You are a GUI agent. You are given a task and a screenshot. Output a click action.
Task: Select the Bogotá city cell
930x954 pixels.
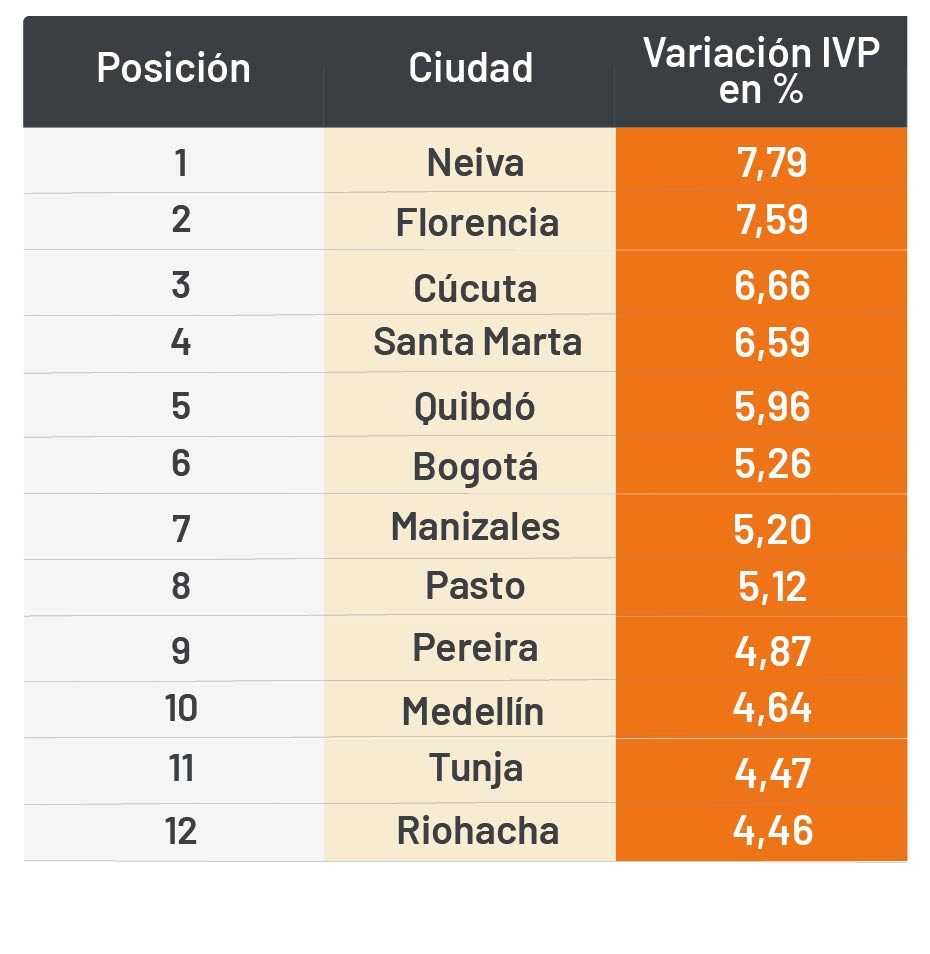(475, 466)
